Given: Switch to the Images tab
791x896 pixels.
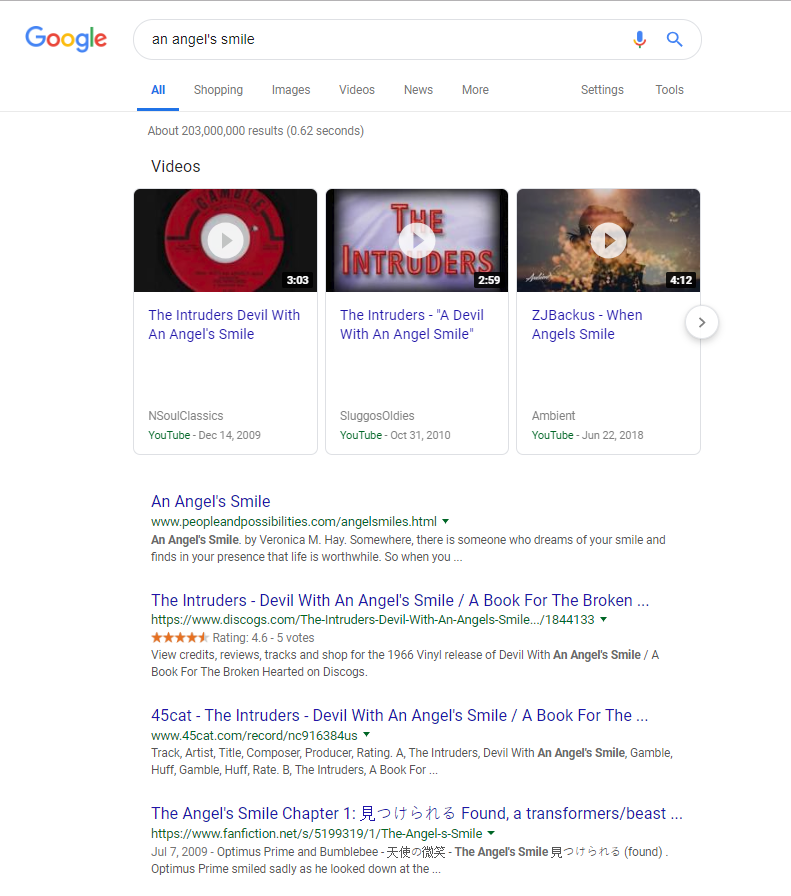Looking at the screenshot, I should (x=291, y=90).
